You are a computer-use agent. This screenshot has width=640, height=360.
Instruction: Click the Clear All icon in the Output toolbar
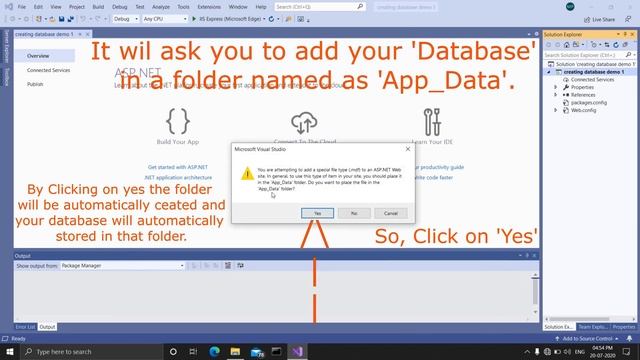pyautogui.click(x=228, y=266)
